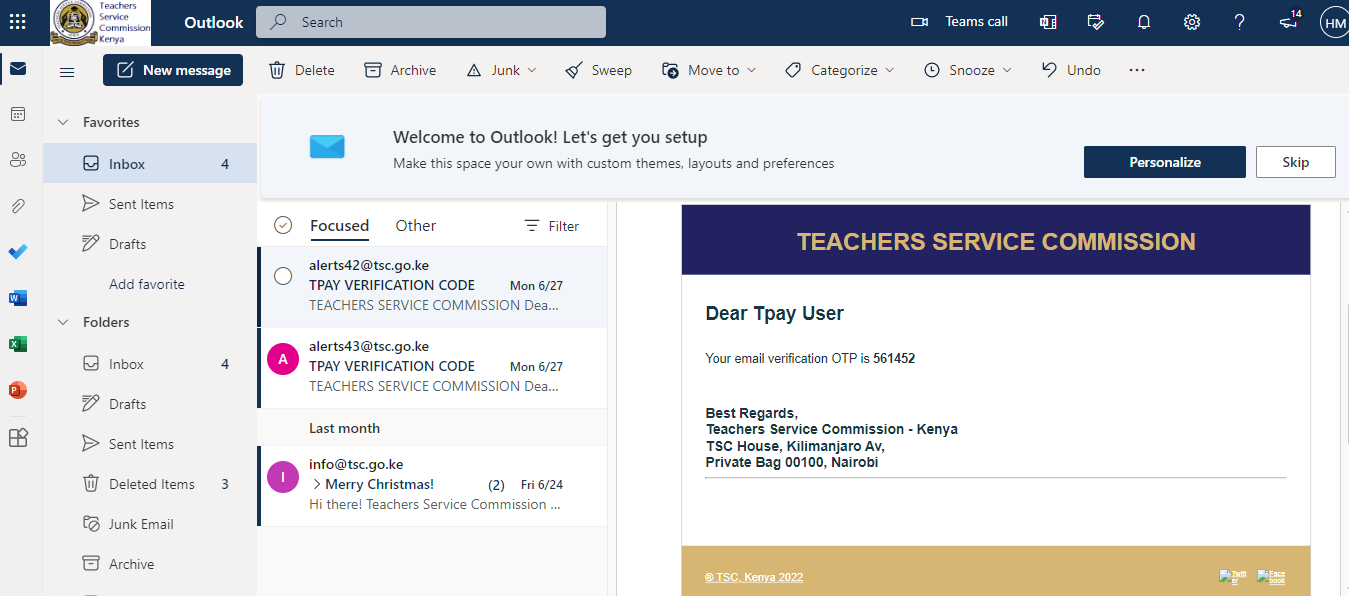The image size is (1349, 596).
Task: Open the app launcher waffle icon
Action: point(18,22)
